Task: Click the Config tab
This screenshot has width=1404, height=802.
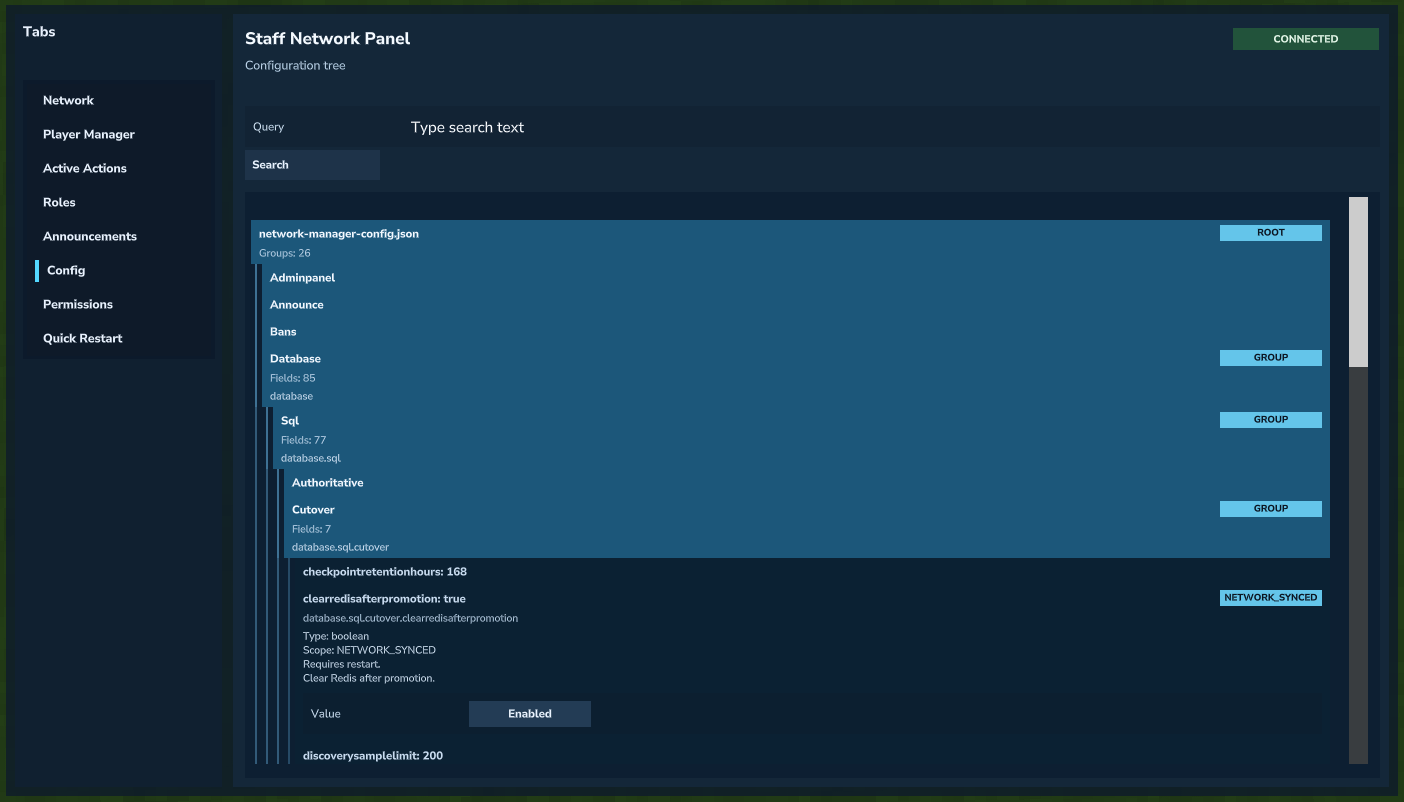Action: click(x=66, y=271)
